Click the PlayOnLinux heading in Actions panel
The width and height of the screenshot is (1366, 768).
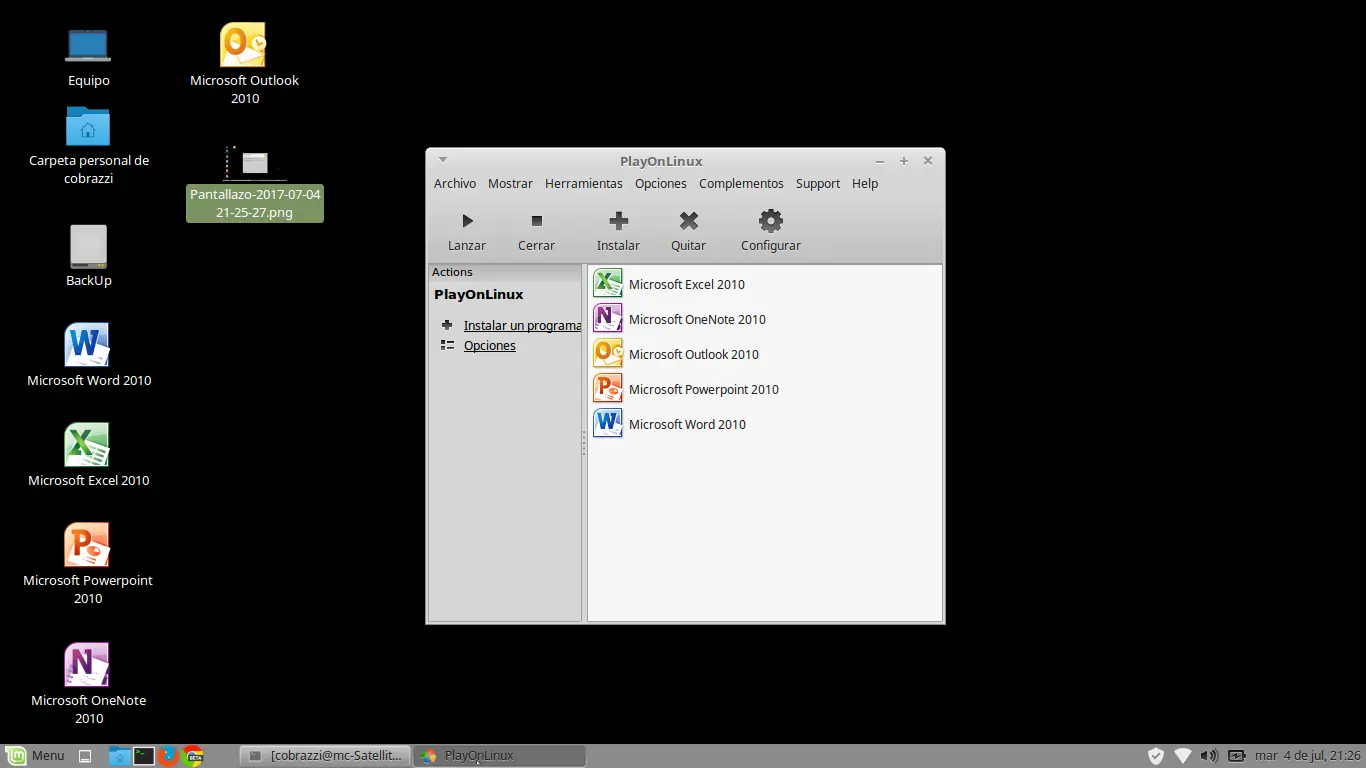click(479, 295)
